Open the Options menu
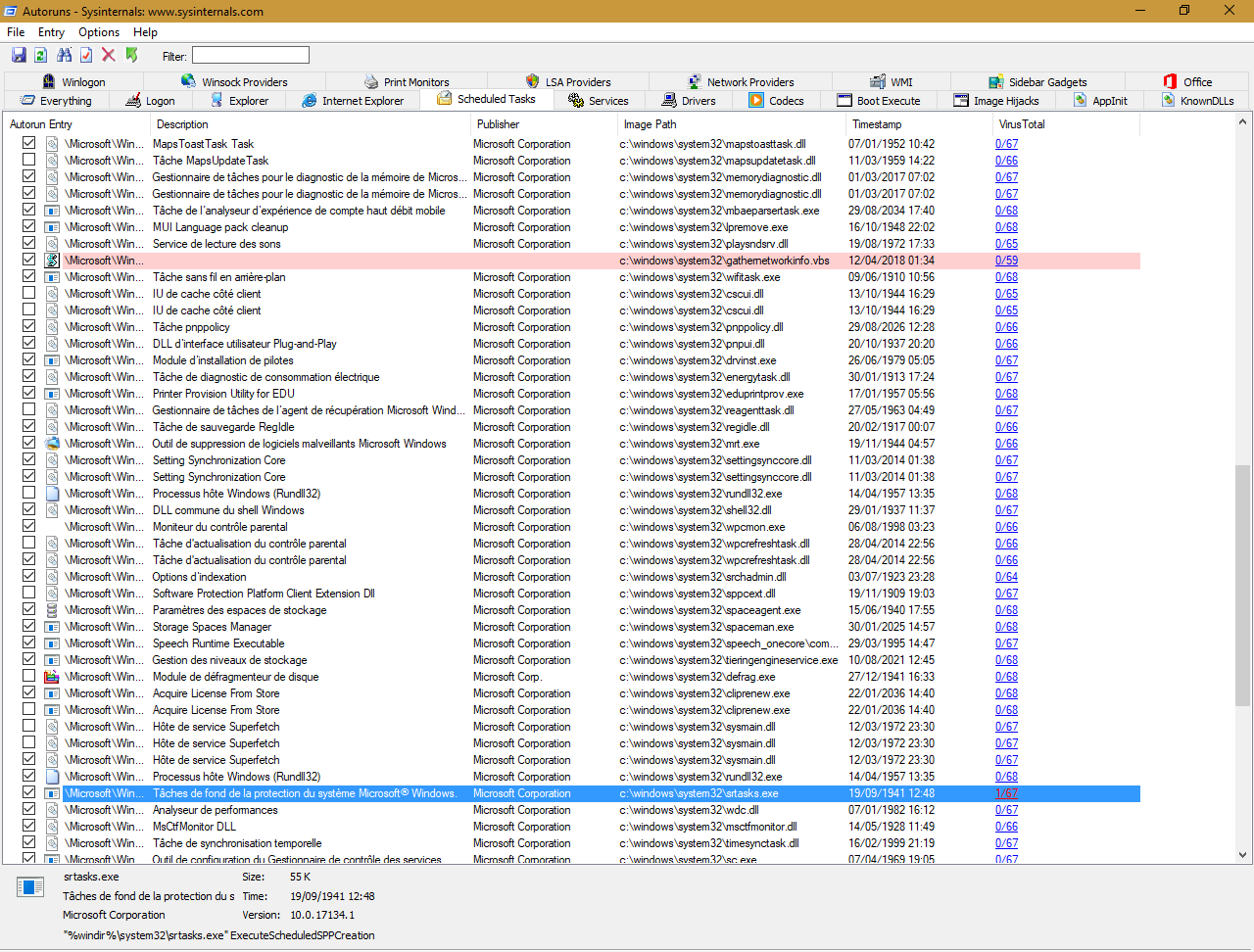This screenshot has height=952, width=1254. click(x=99, y=32)
